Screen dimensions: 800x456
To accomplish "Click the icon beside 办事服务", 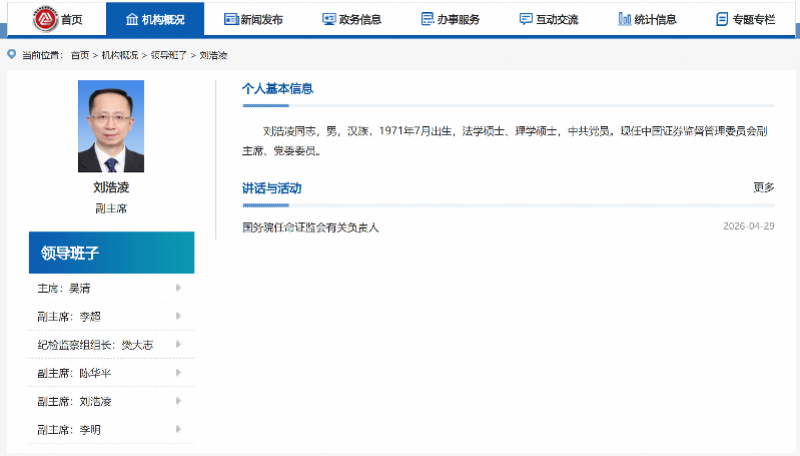I will pyautogui.click(x=427, y=19).
